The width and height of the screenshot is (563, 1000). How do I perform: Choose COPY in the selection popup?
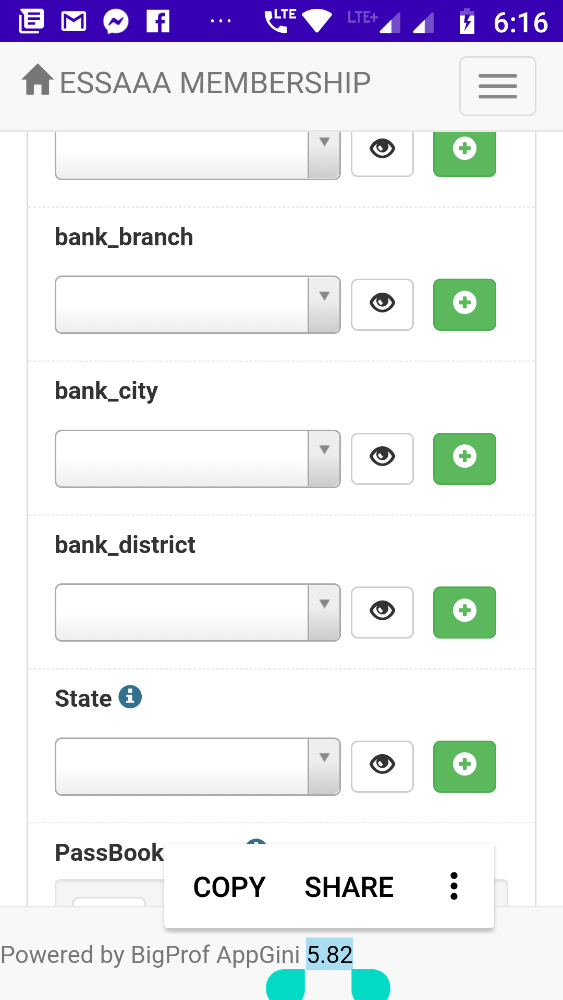point(229,887)
